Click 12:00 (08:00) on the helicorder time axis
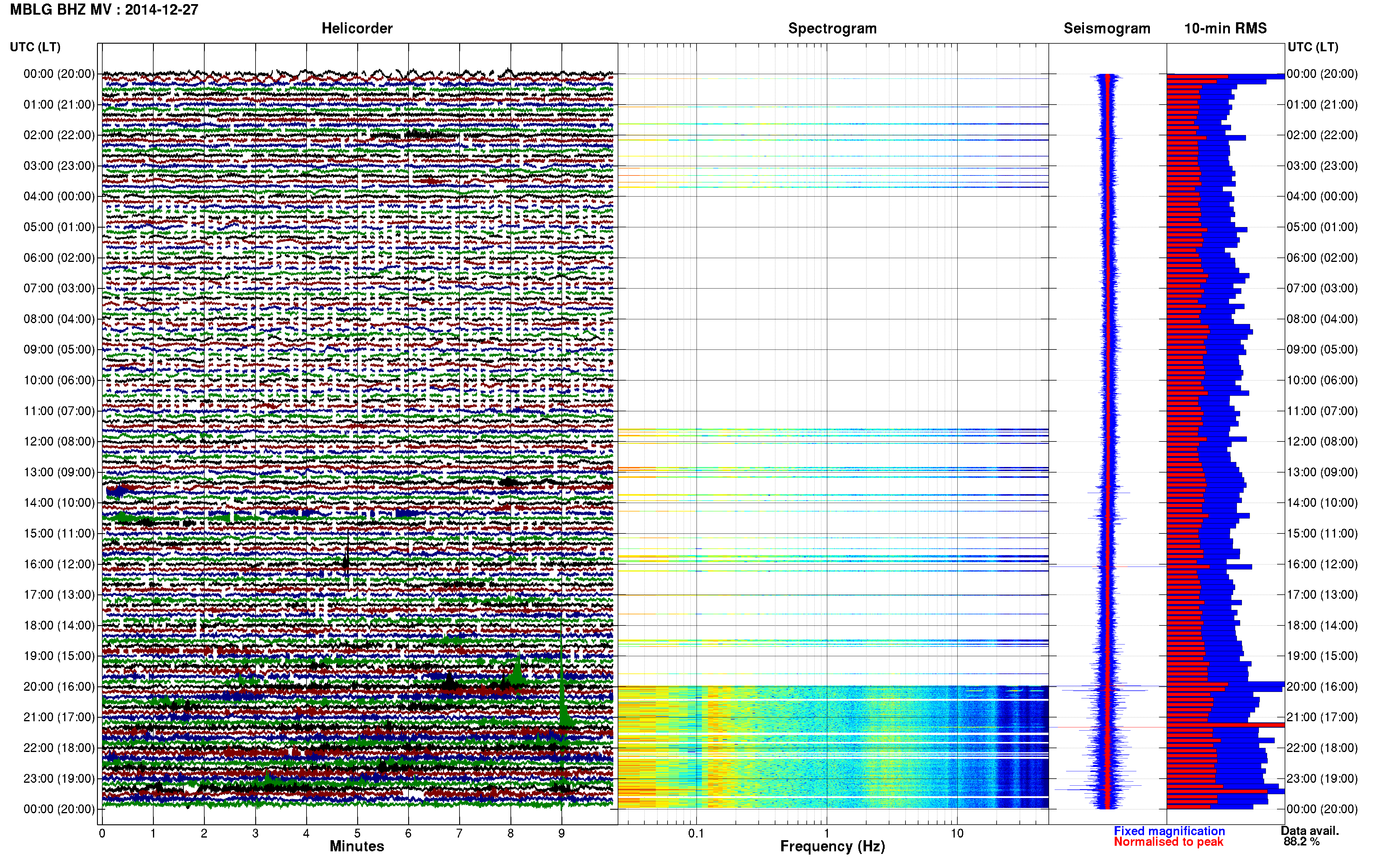1389x868 pixels. (x=59, y=441)
